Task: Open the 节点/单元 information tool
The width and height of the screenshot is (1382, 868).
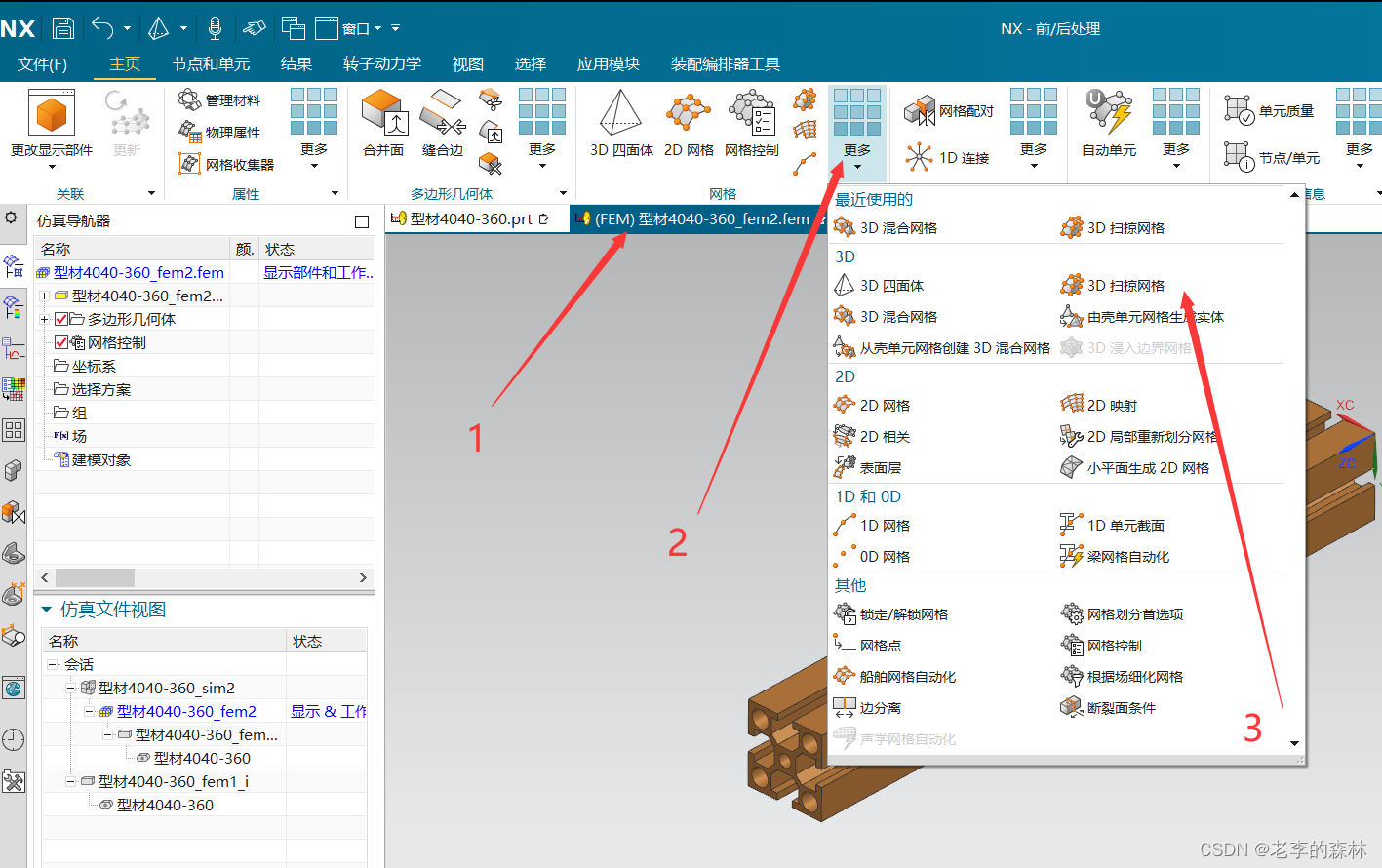Action: pyautogui.click(x=1272, y=157)
